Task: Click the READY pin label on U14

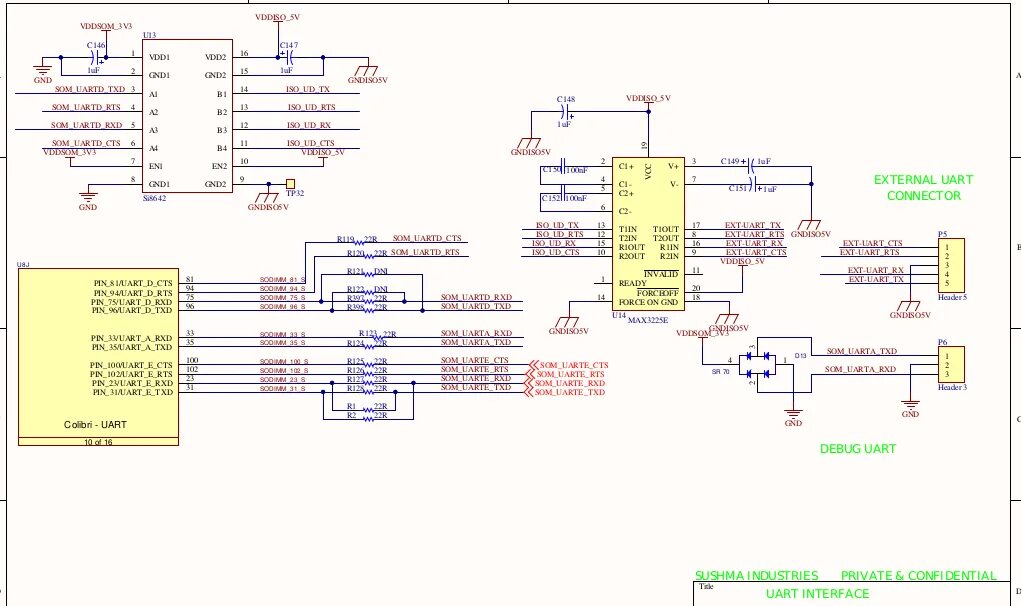Action: coord(632,283)
